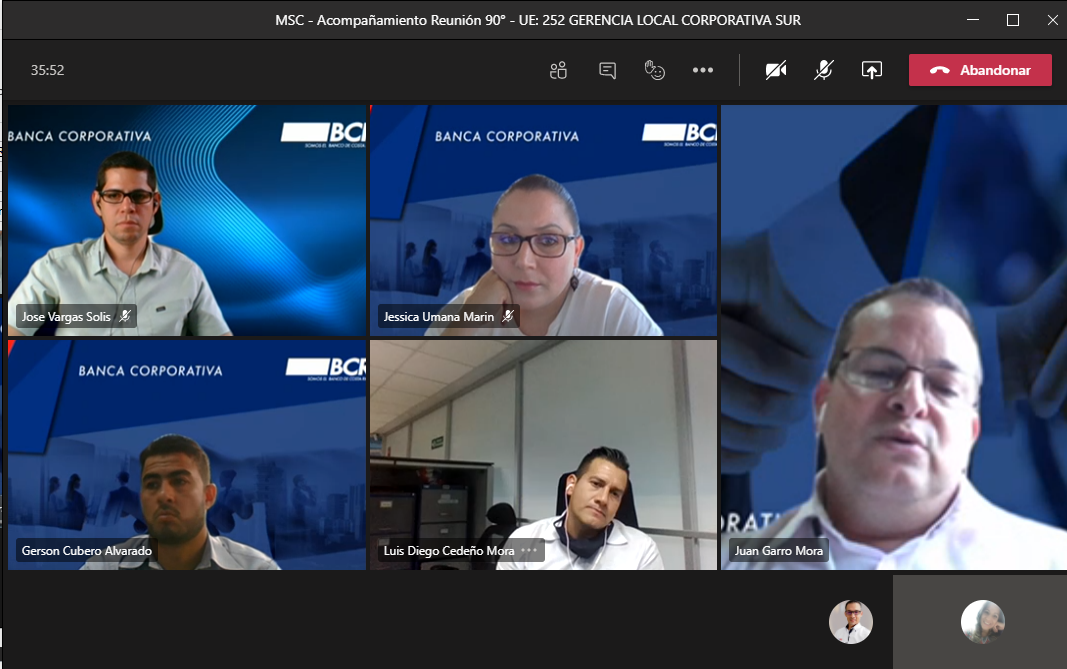The width and height of the screenshot is (1067, 669).
Task: Open share content tray
Action: point(872,70)
